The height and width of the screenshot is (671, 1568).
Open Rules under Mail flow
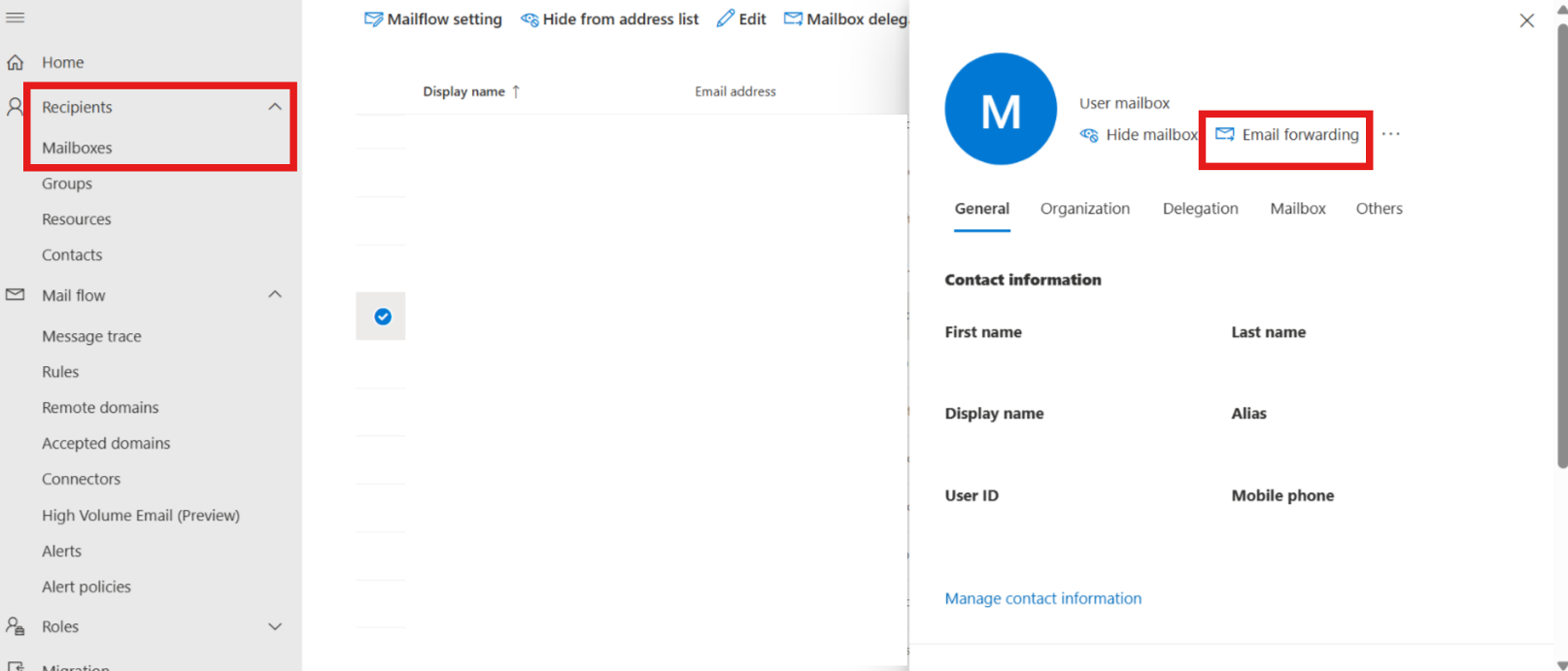60,372
